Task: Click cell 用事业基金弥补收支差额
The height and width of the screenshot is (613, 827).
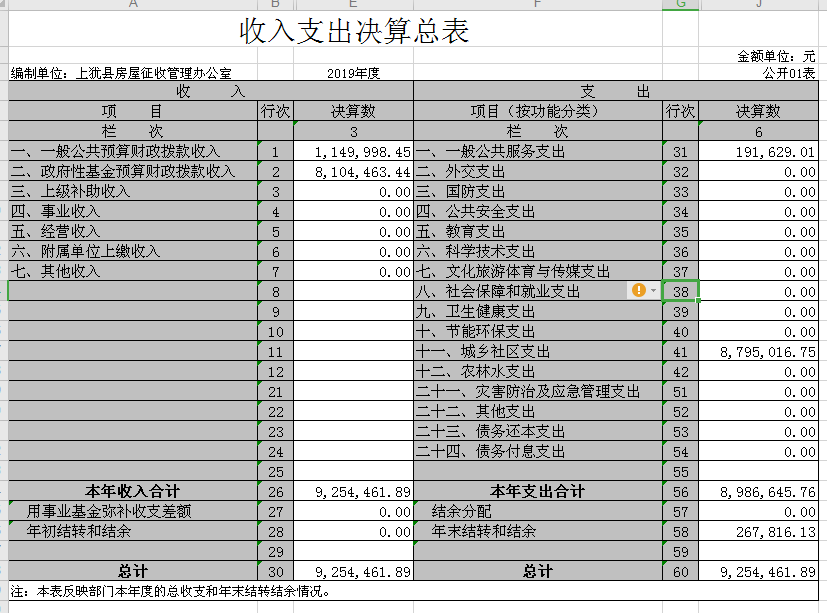Action: coord(133,511)
